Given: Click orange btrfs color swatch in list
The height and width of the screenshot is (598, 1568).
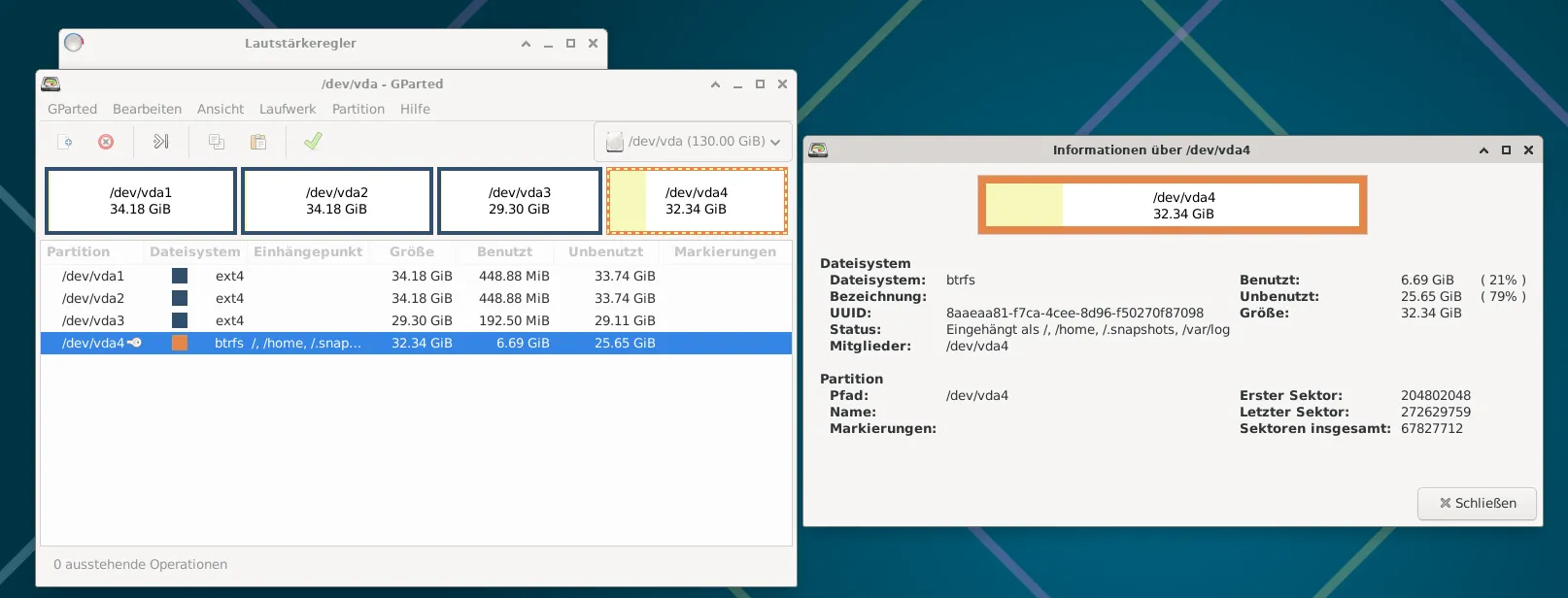Looking at the screenshot, I should click(x=180, y=343).
